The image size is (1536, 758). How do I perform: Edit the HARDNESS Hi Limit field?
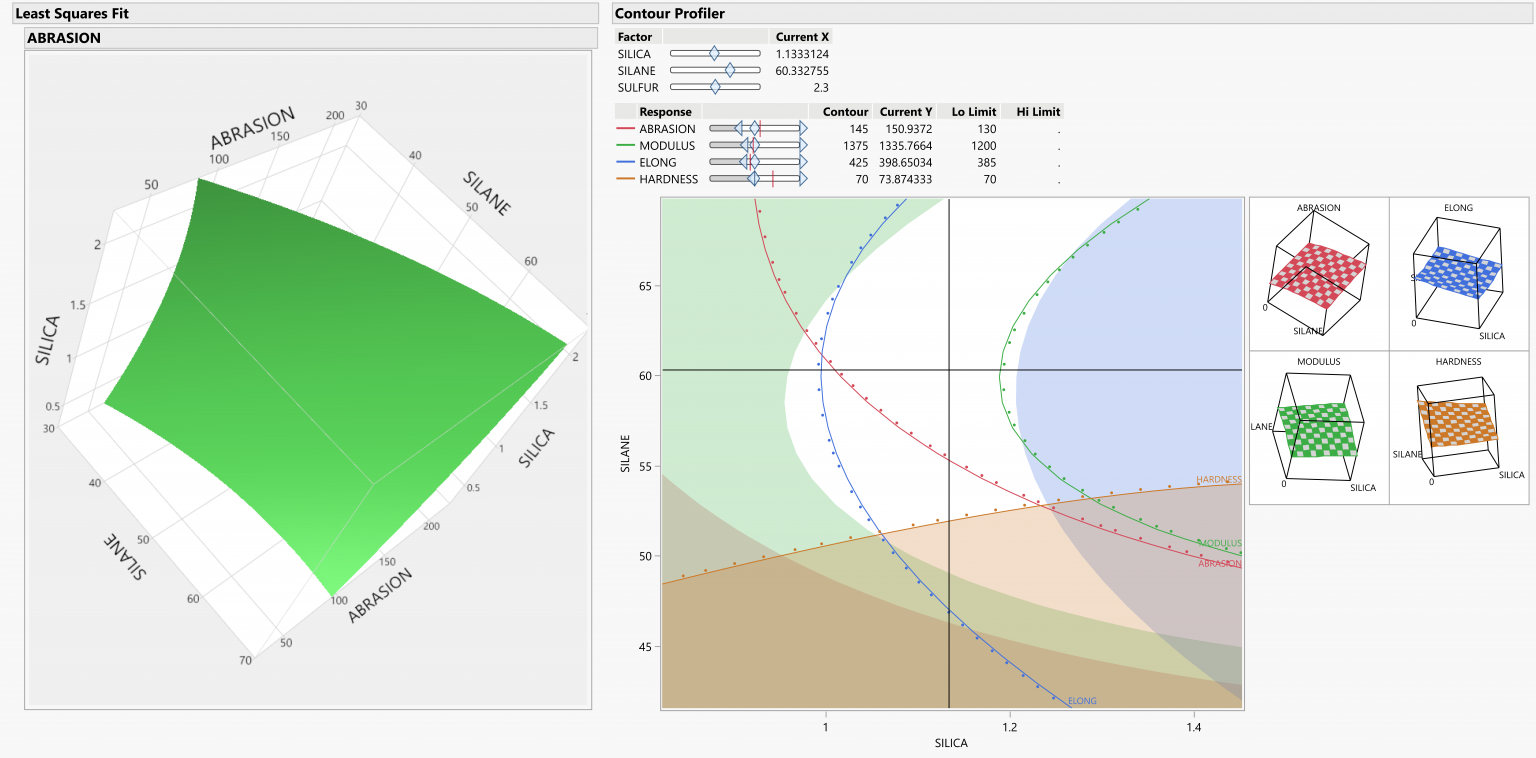tap(1056, 178)
